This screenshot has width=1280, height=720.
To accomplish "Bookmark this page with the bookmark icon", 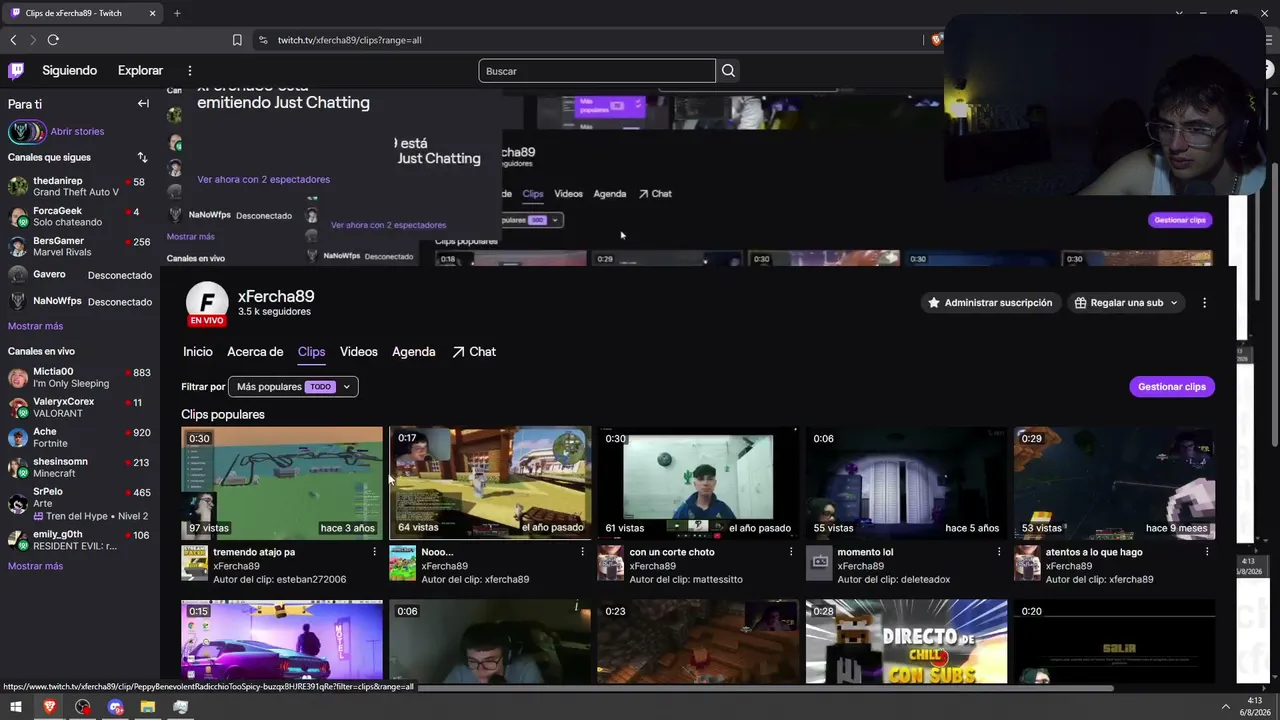I will (x=237, y=40).
